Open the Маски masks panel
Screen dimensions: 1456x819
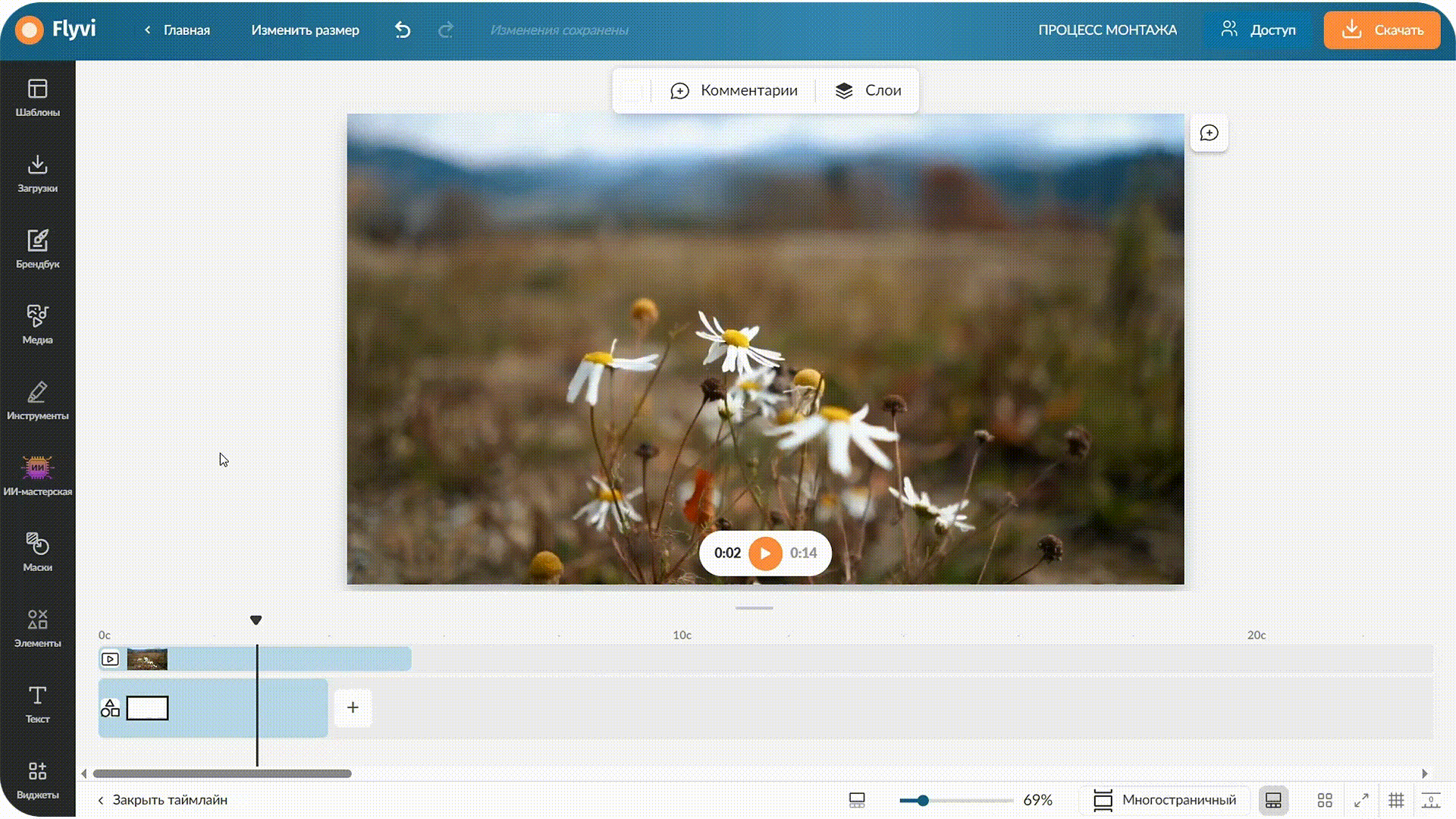tap(37, 553)
